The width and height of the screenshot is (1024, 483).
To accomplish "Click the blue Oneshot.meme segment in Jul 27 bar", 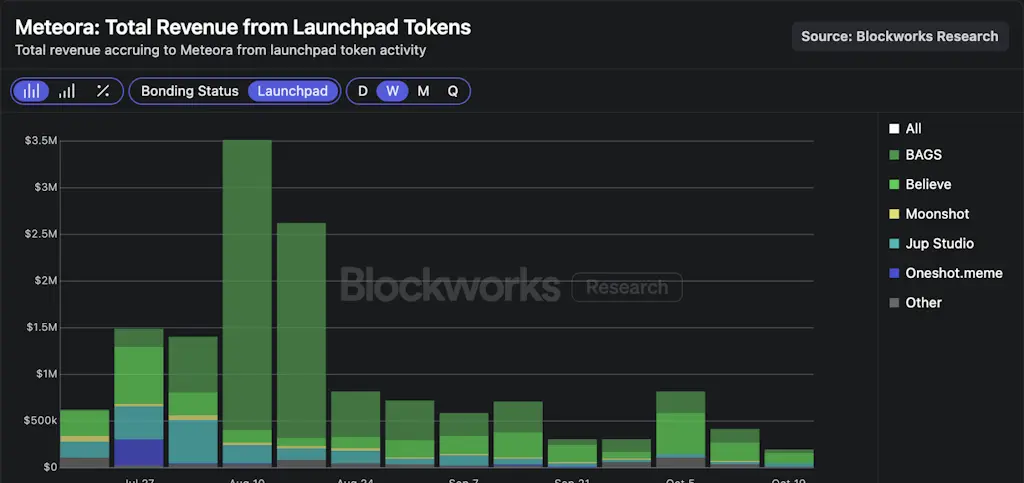I will coord(138,452).
